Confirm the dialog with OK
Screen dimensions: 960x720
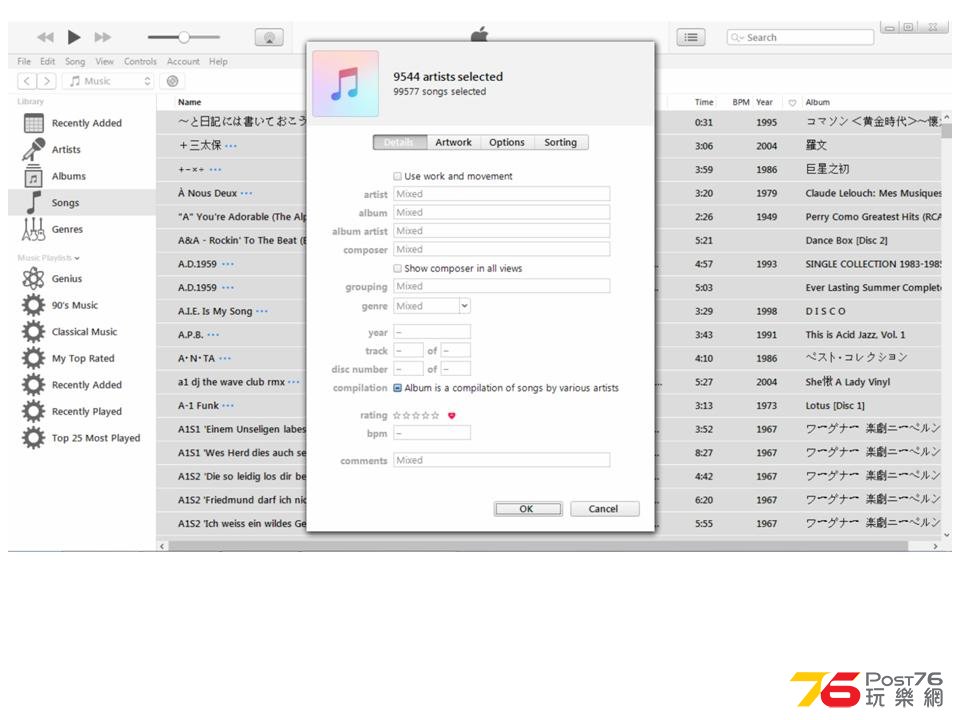528,509
